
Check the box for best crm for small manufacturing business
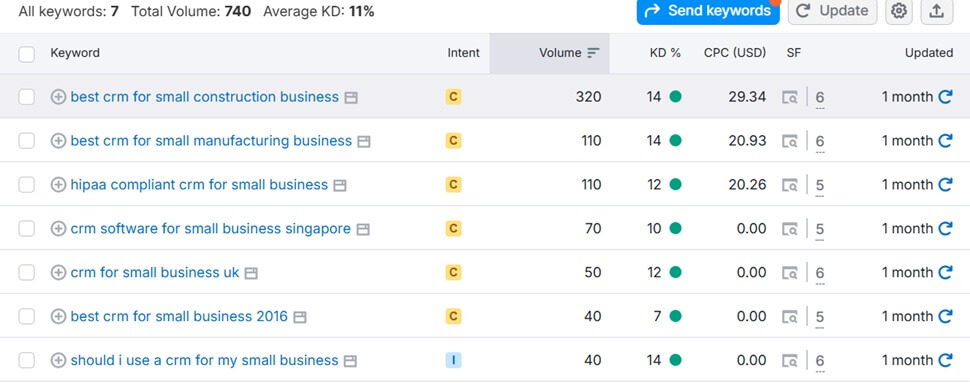pyautogui.click(x=27, y=141)
